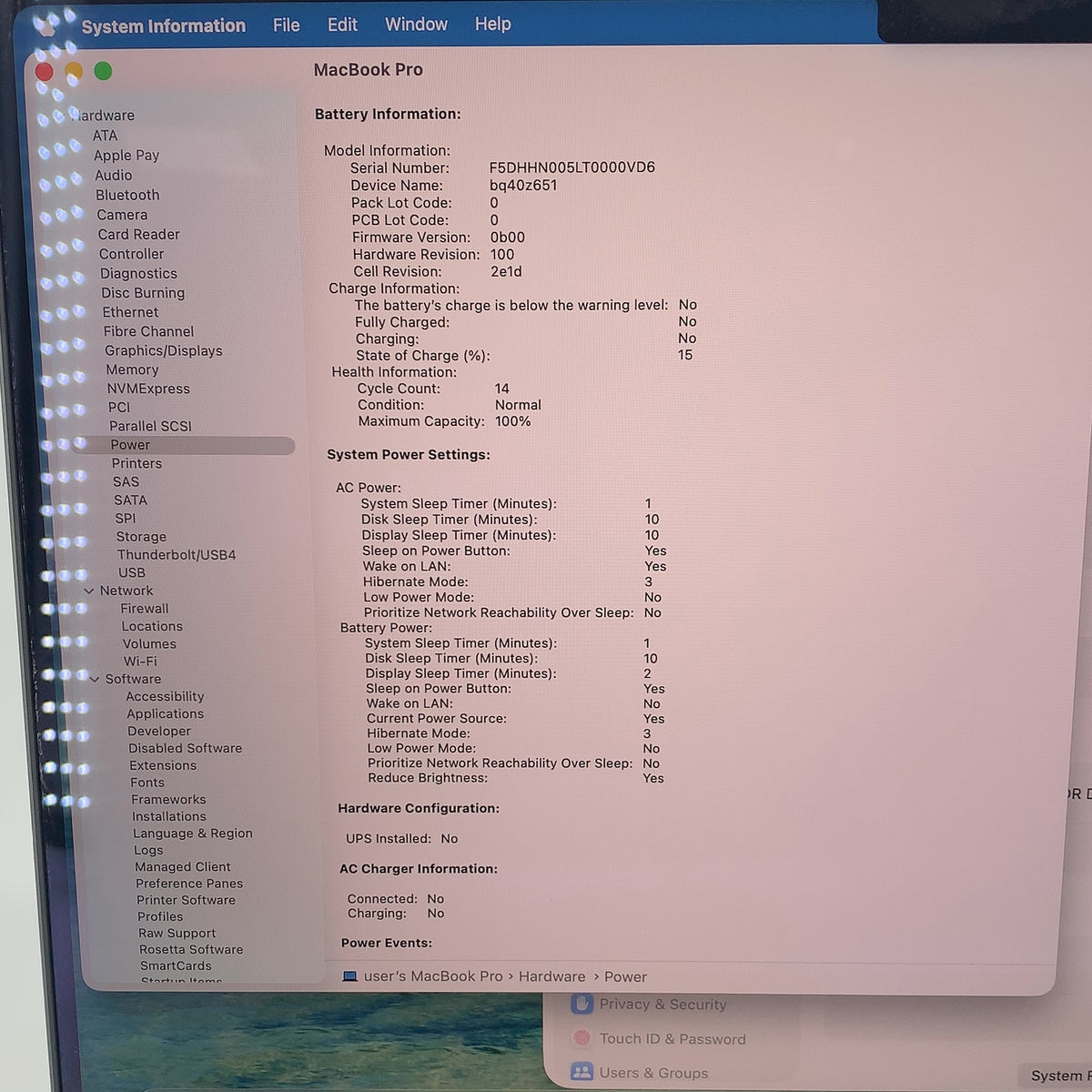The image size is (1092, 1092).
Task: Select Apple Pay in the sidebar
Action: [x=126, y=156]
